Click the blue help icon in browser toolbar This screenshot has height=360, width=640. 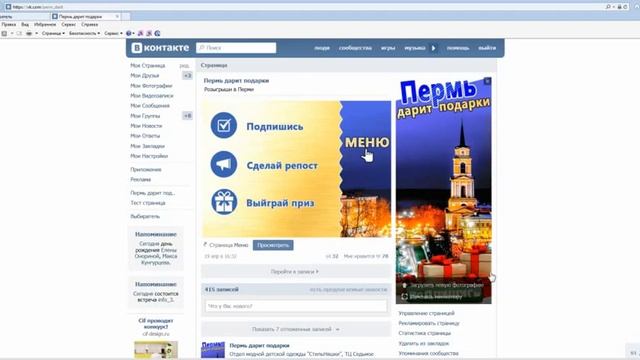[129, 33]
